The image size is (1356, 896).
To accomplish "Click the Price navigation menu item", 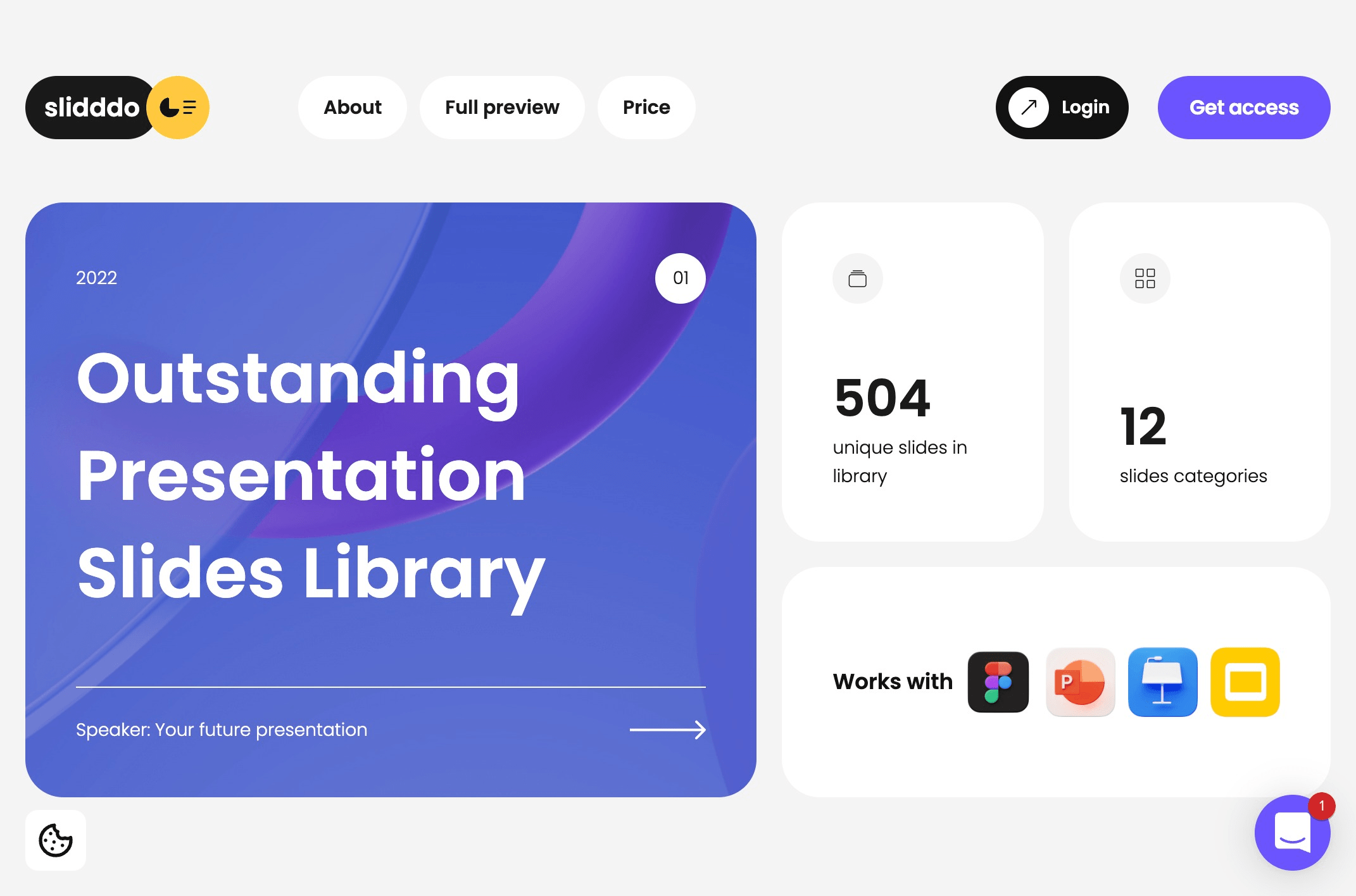I will click(645, 107).
